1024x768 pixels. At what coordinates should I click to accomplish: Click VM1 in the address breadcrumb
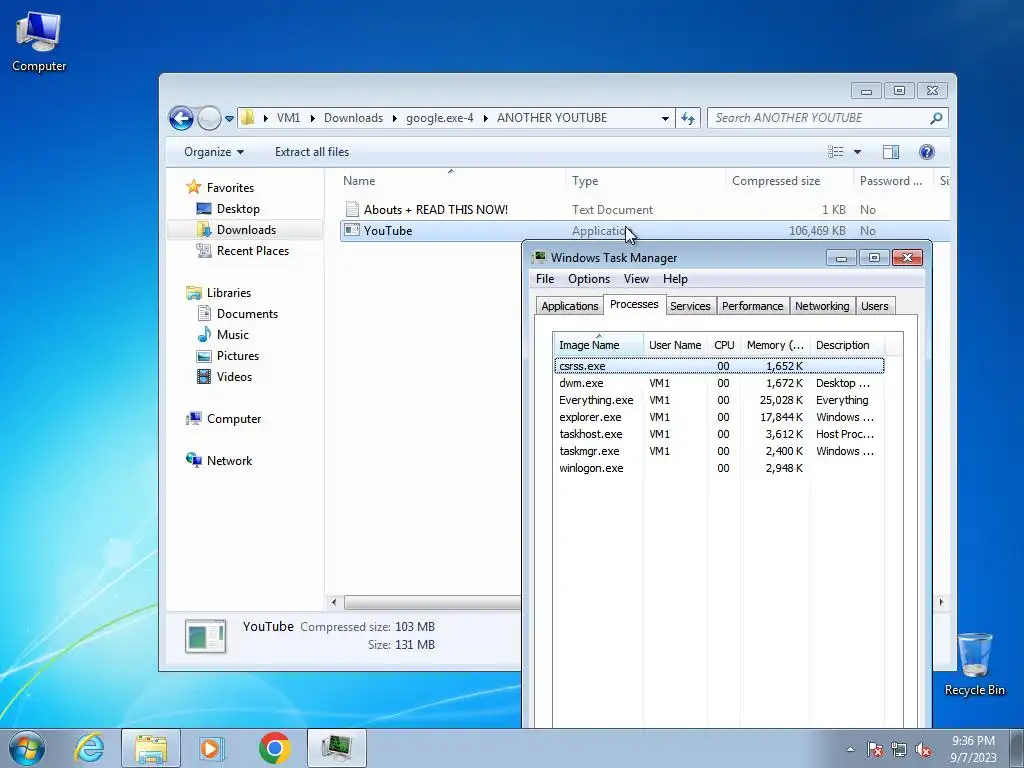288,118
